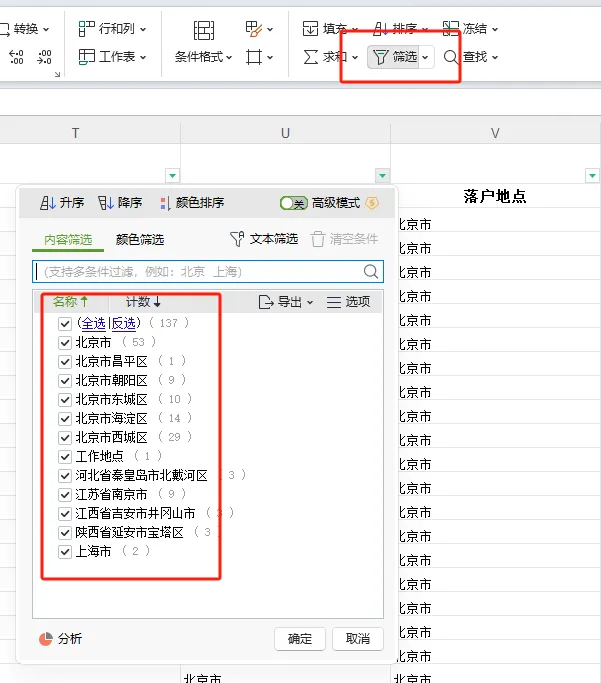Choose color sort (颜色排序)
Viewport: 601px width, 683px height.
click(x=192, y=203)
